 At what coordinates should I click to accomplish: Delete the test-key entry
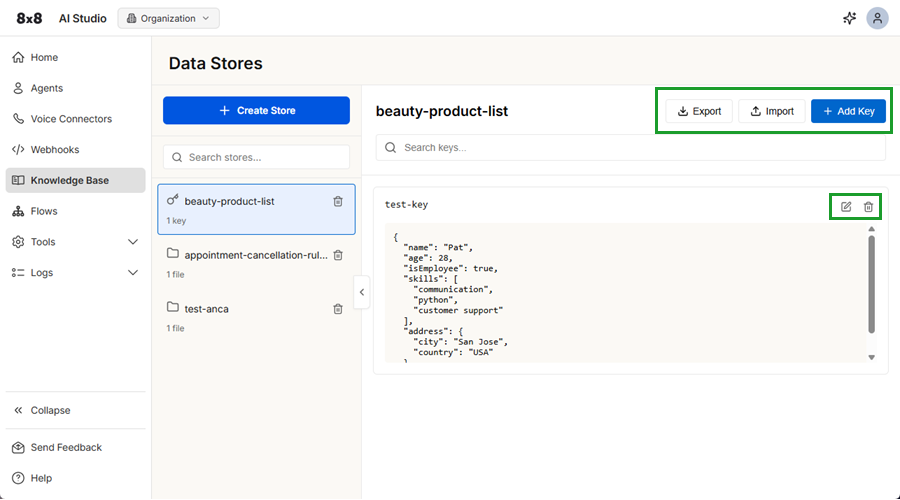[x=868, y=207]
